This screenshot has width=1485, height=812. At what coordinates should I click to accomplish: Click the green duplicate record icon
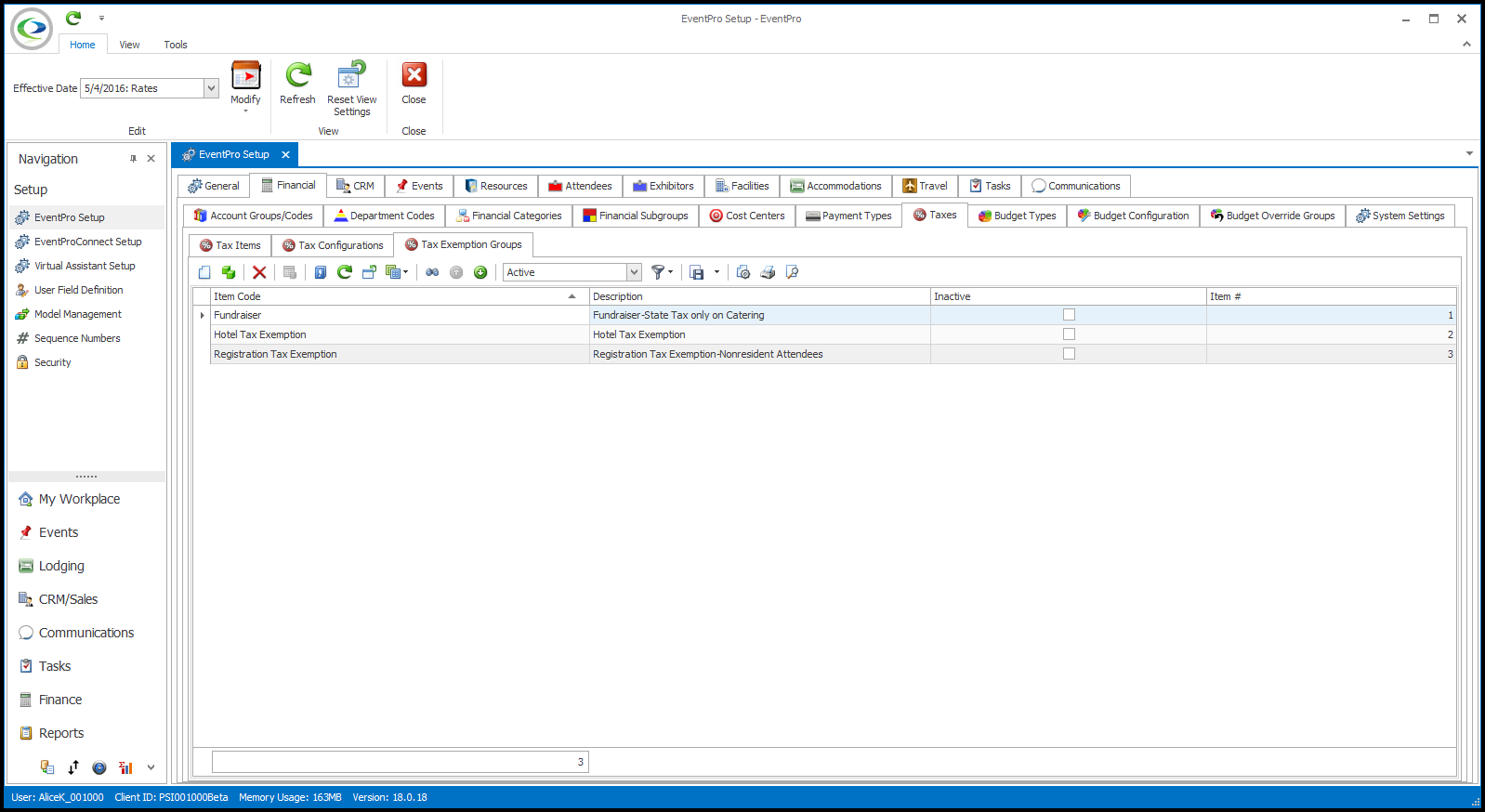click(229, 272)
